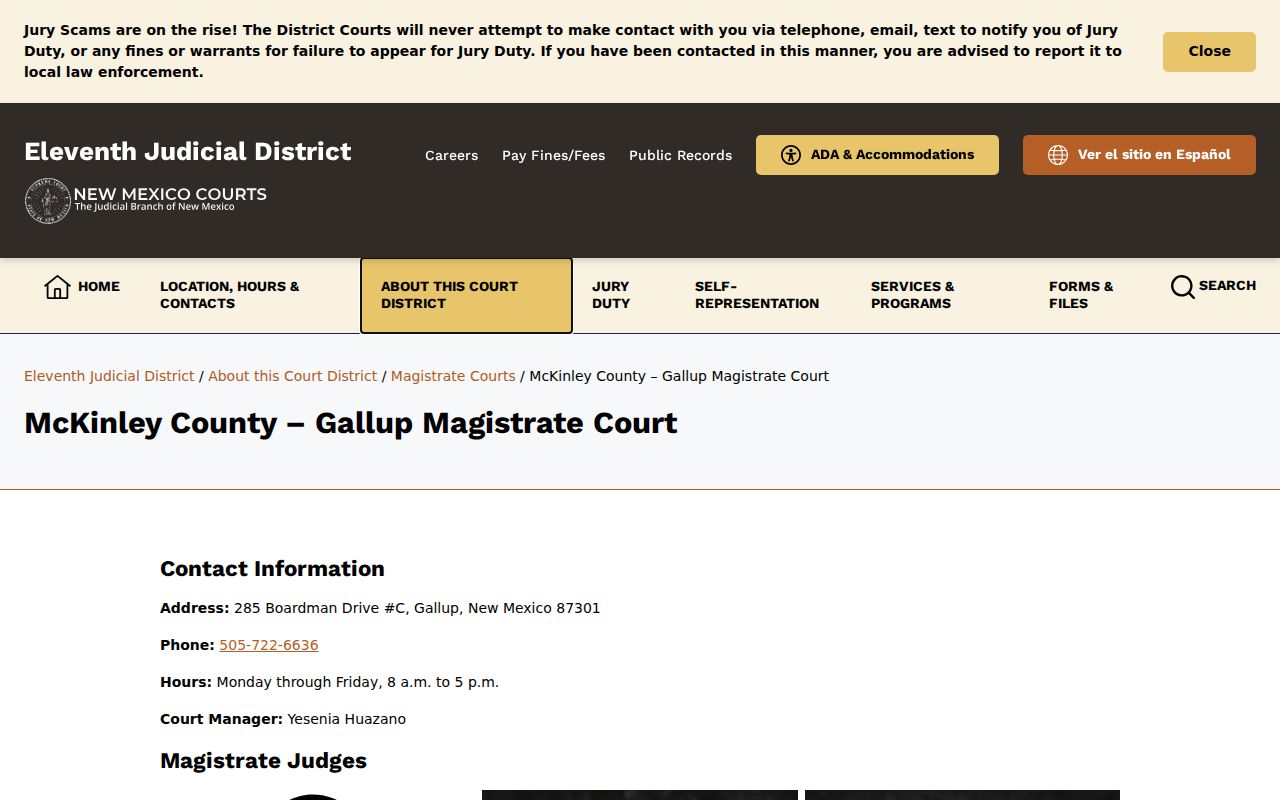1280x800 pixels.
Task: Close the Jury Scams alert banner
Action: 1209,51
